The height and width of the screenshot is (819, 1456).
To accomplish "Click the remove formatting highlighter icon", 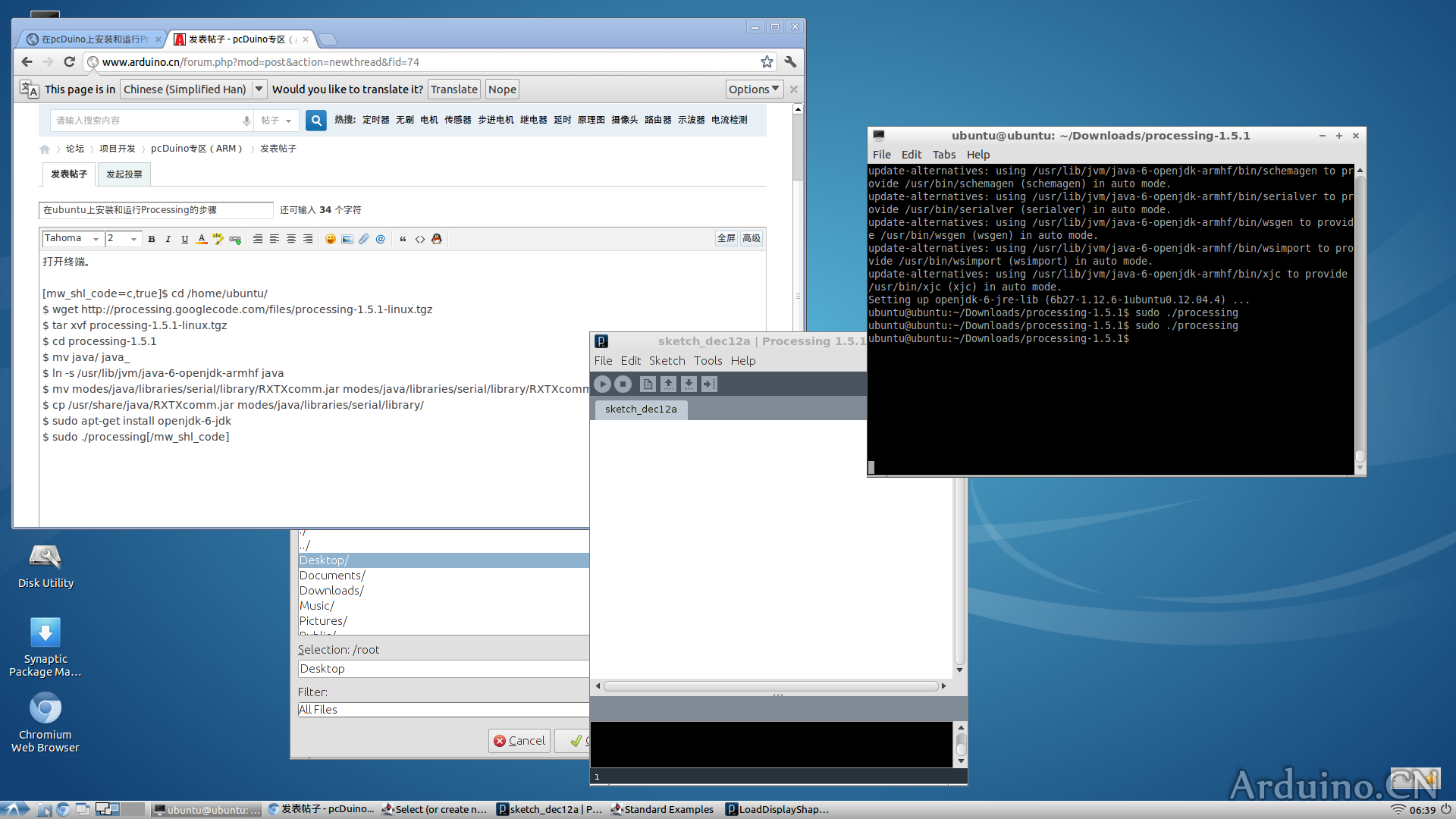I will [218, 239].
